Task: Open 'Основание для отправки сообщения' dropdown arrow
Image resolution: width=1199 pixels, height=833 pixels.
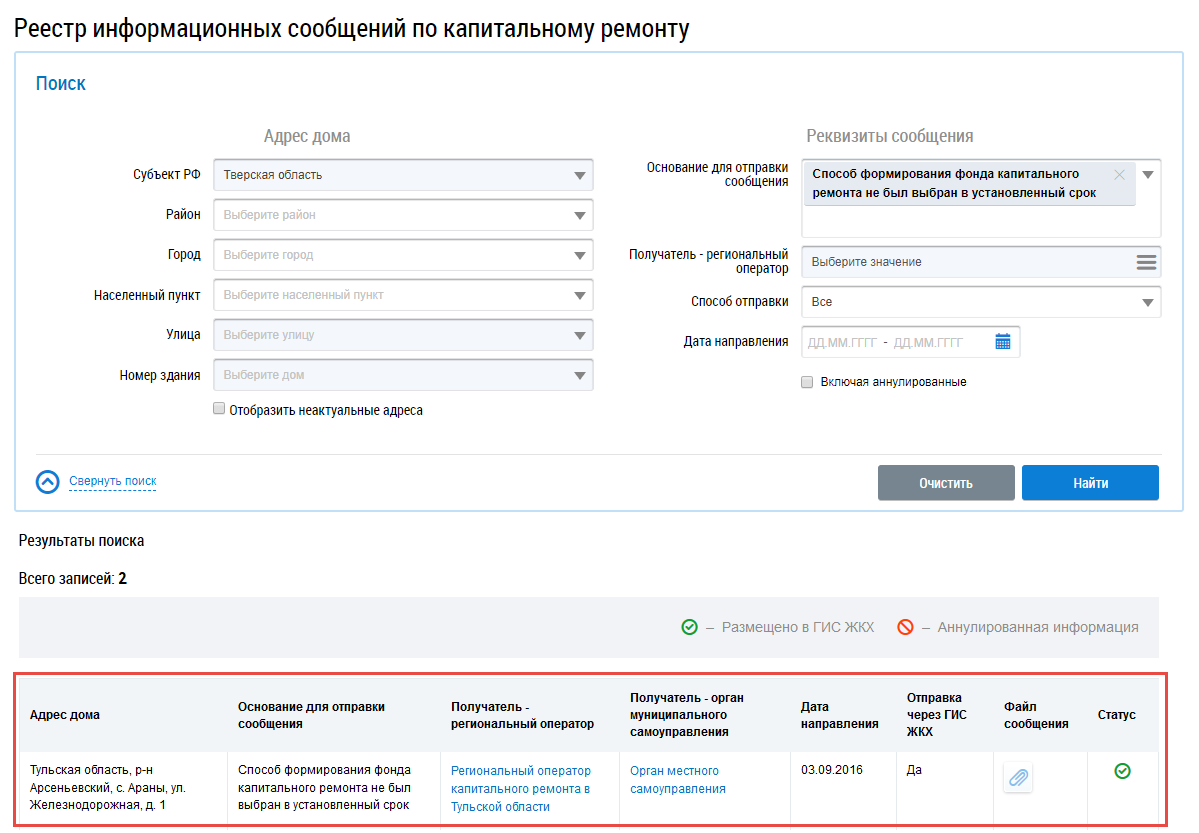Action: pos(1148,175)
